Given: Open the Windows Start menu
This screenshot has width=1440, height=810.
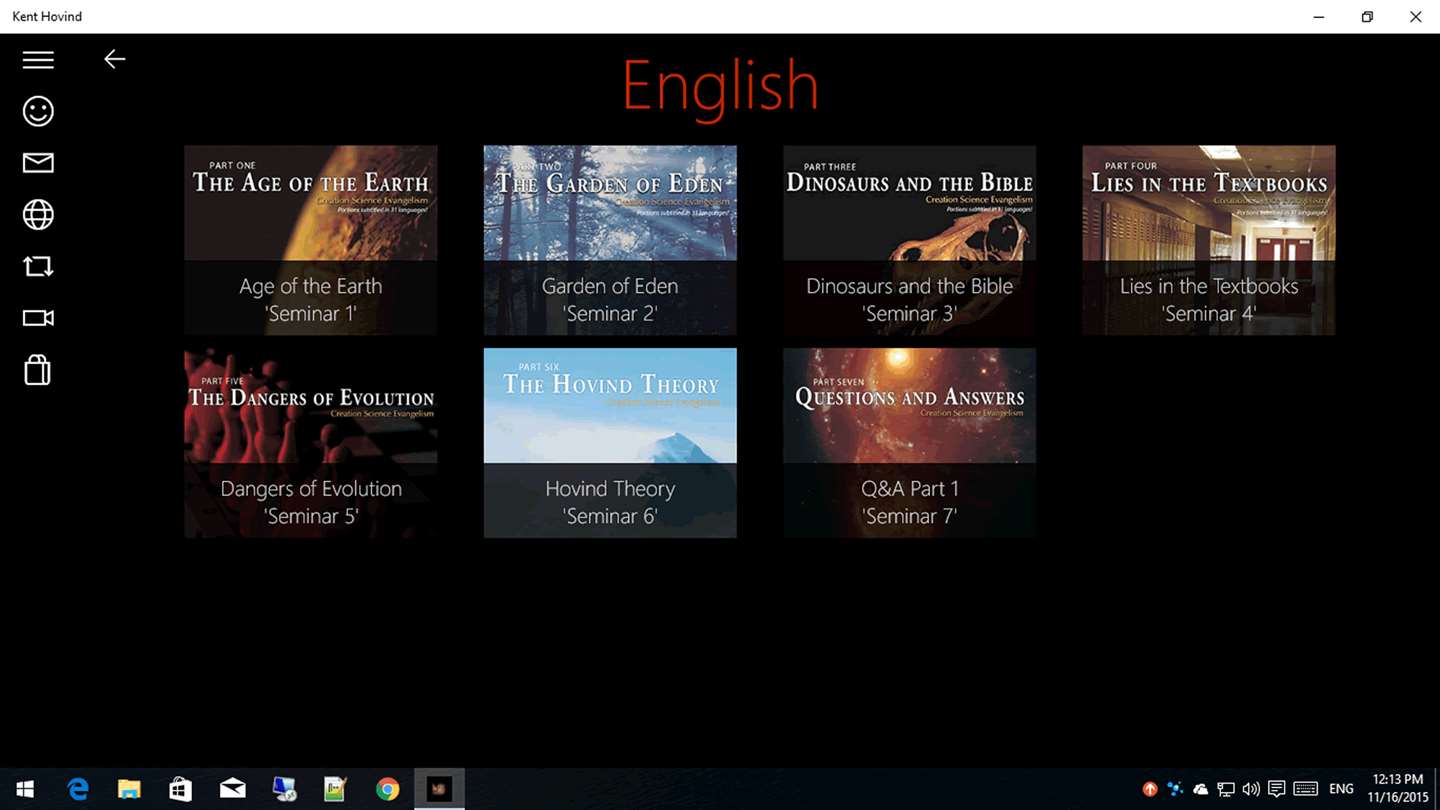Looking at the screenshot, I should 25,789.
